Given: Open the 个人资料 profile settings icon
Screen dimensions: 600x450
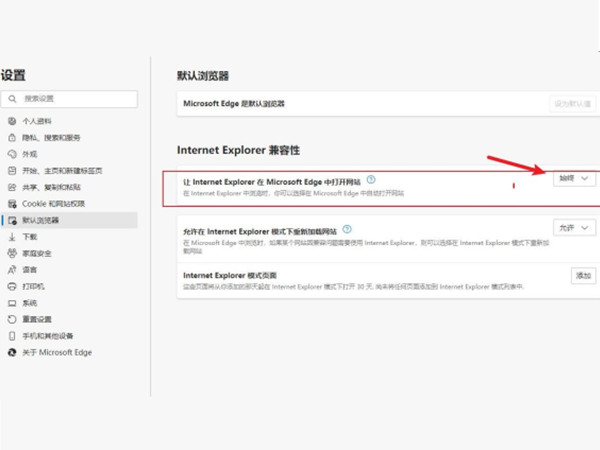Looking at the screenshot, I should (x=12, y=121).
